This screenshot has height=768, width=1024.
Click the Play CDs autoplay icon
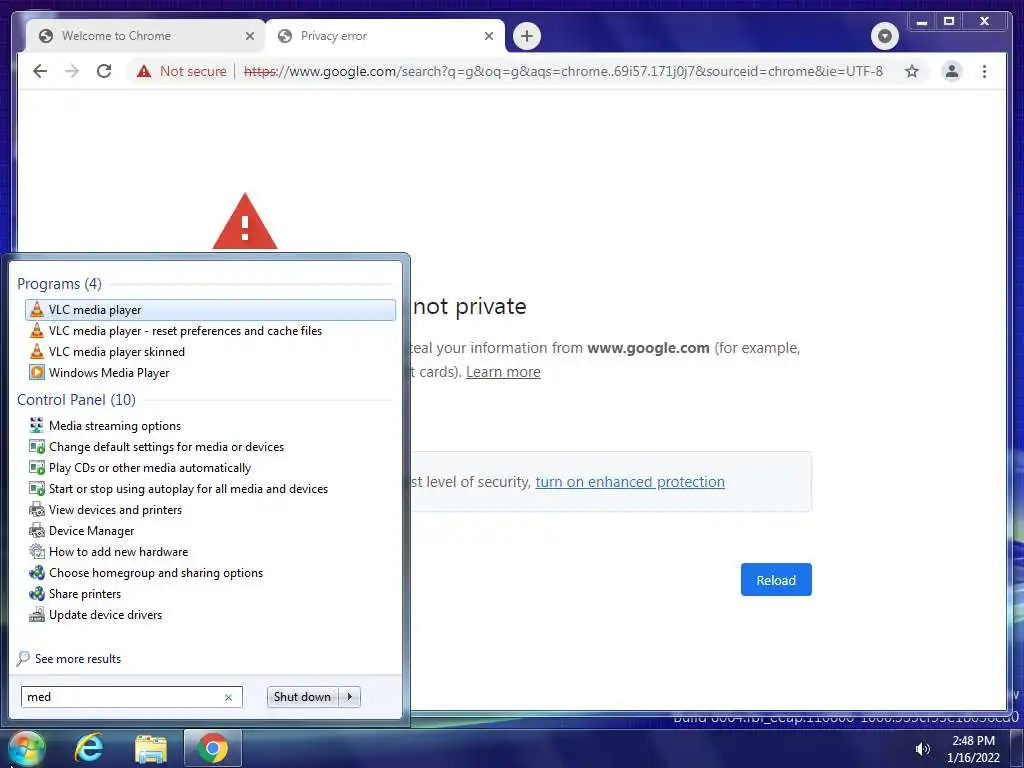pyautogui.click(x=37, y=468)
